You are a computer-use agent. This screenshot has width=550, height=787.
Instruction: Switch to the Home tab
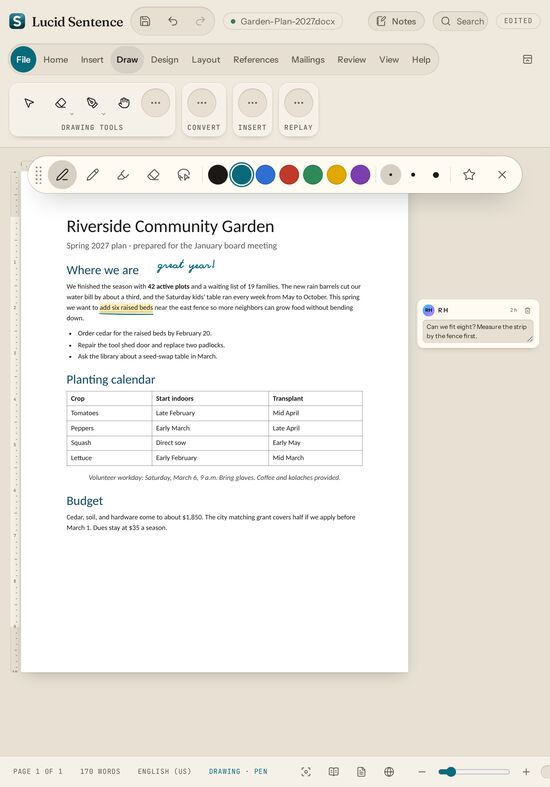pos(56,59)
